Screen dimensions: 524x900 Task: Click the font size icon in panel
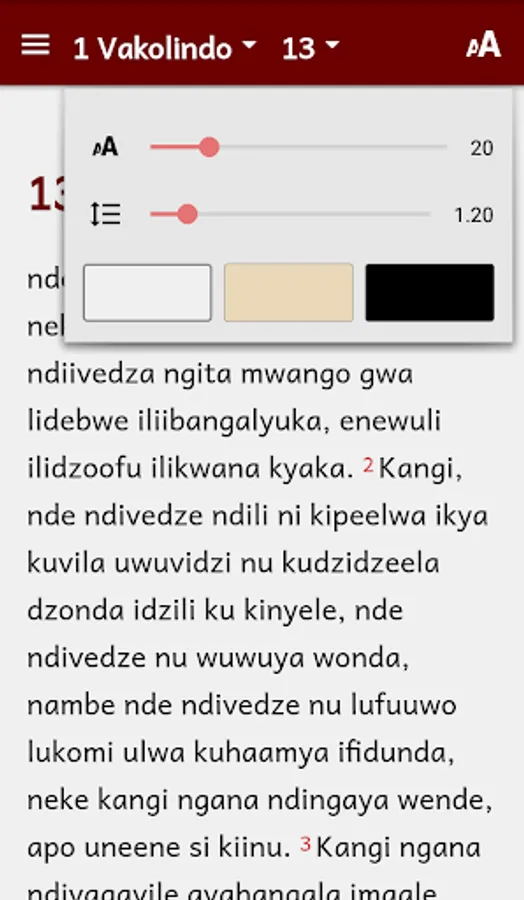click(105, 147)
